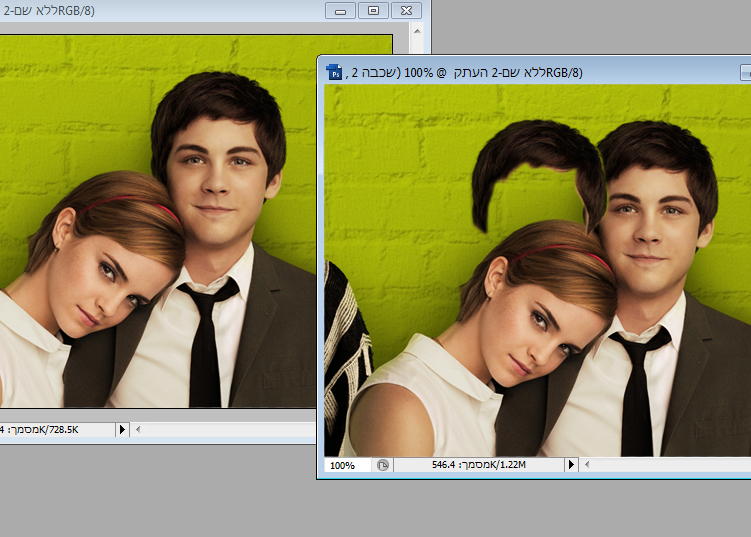The height and width of the screenshot is (537, 751).
Task: Open the back window document info arrow menu
Action: coord(122,430)
